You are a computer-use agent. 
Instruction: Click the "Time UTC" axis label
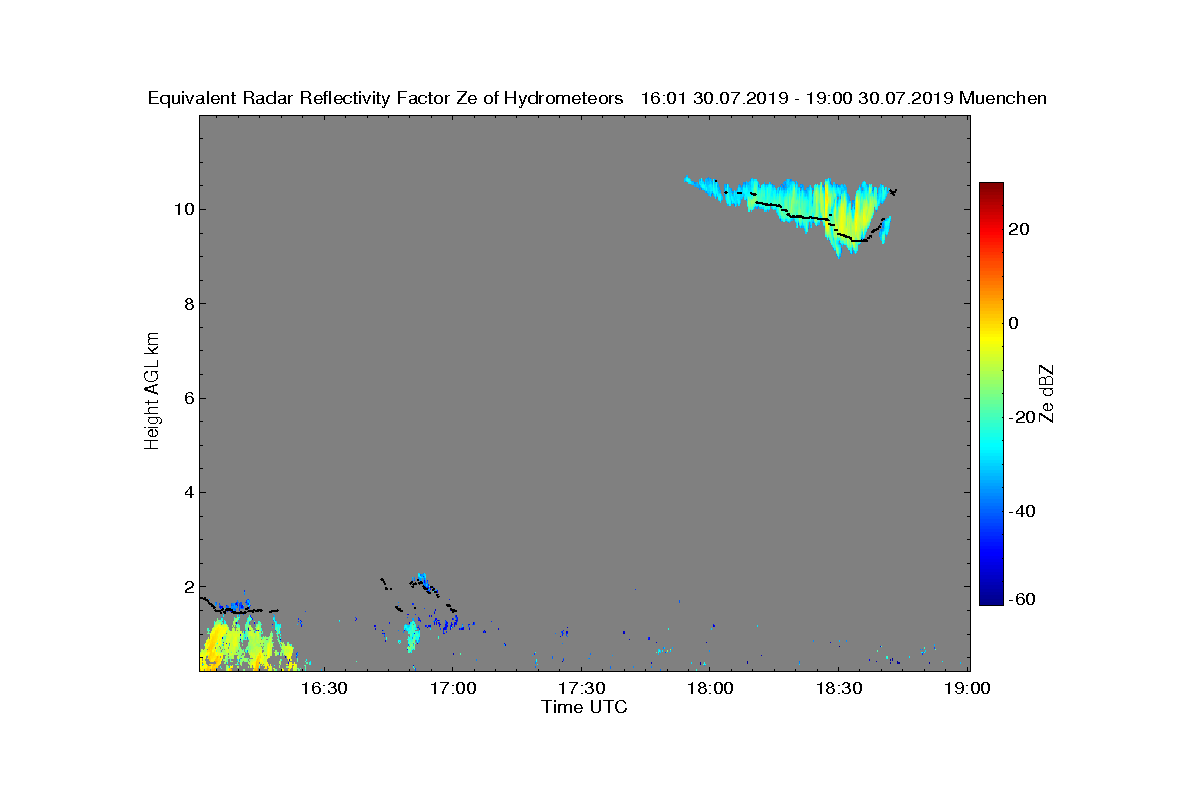point(585,707)
